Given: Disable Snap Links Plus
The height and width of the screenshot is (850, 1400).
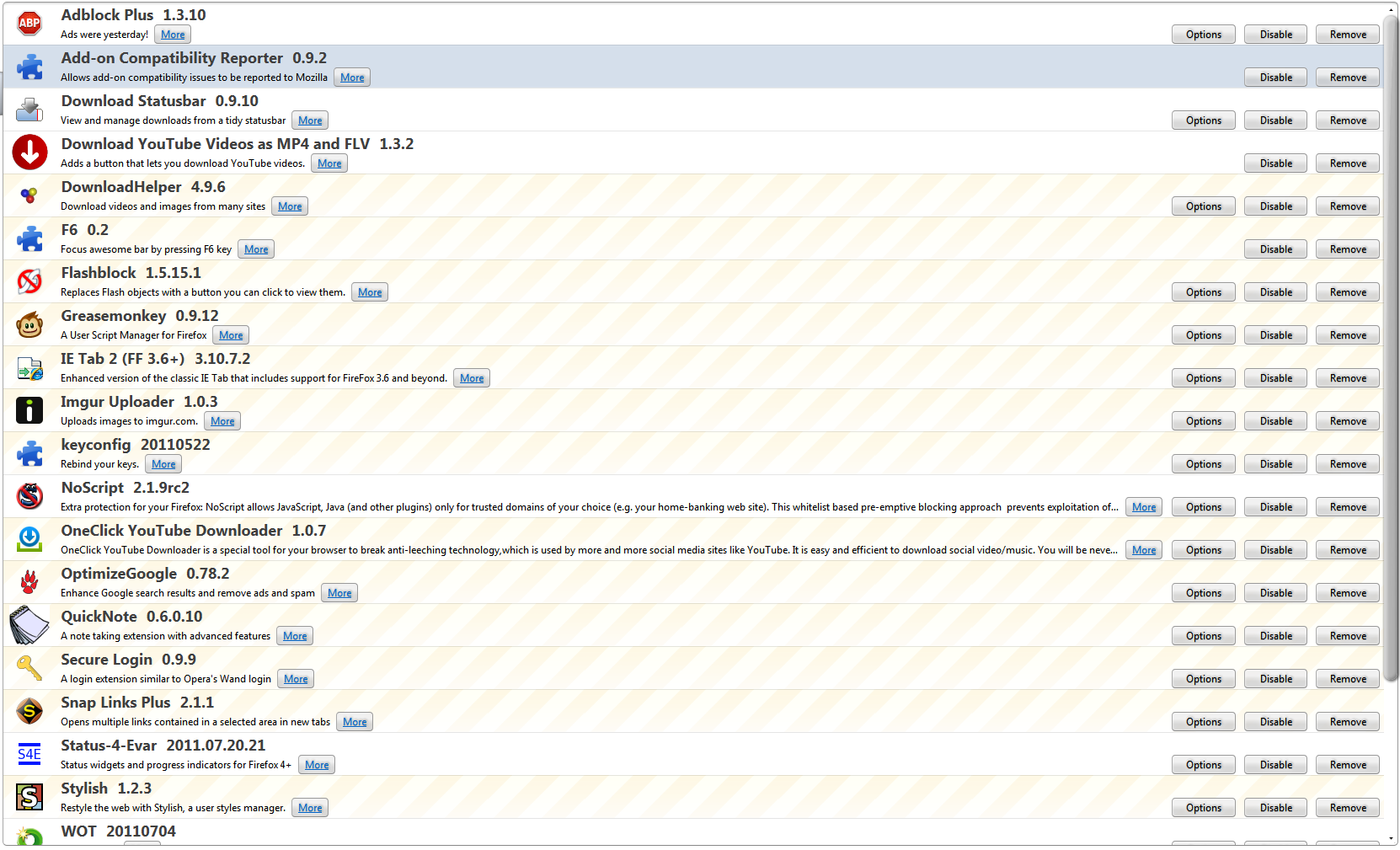Looking at the screenshot, I should point(1275,722).
